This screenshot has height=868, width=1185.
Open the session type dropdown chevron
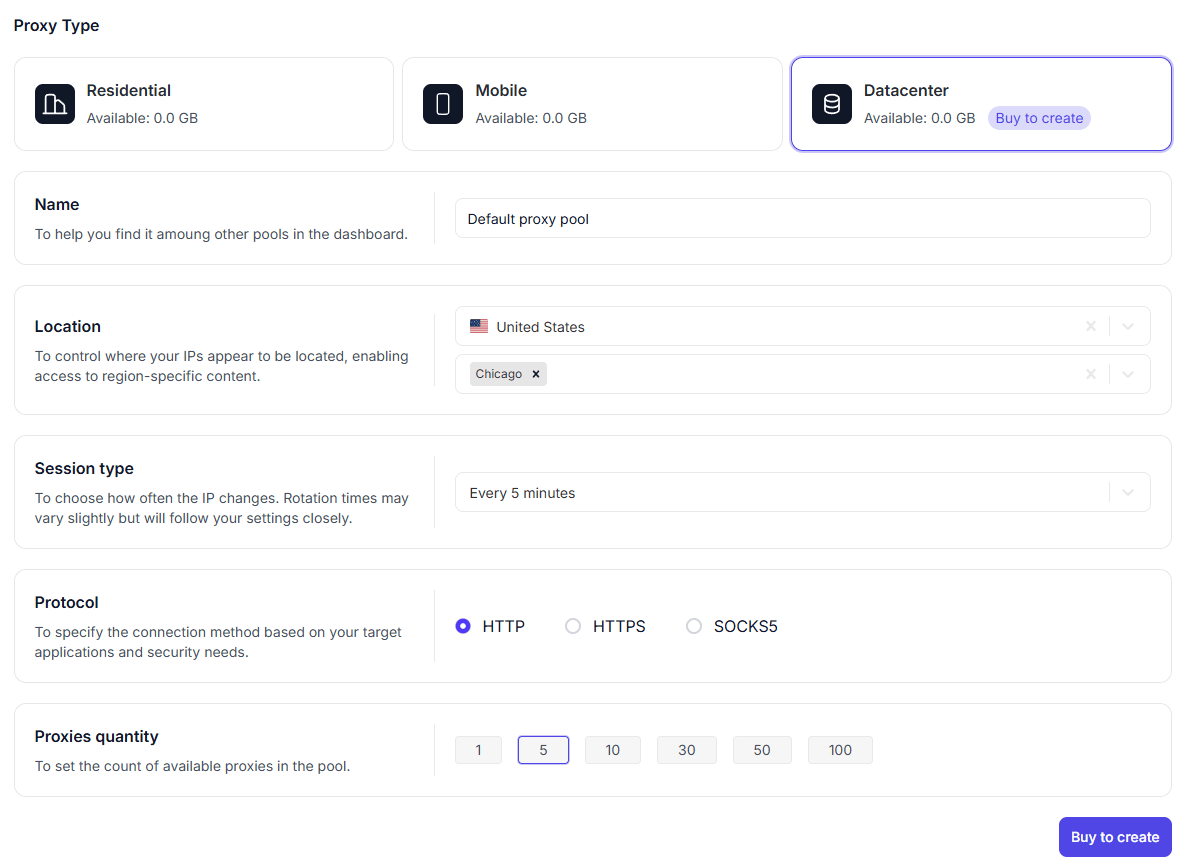[x=1128, y=493]
